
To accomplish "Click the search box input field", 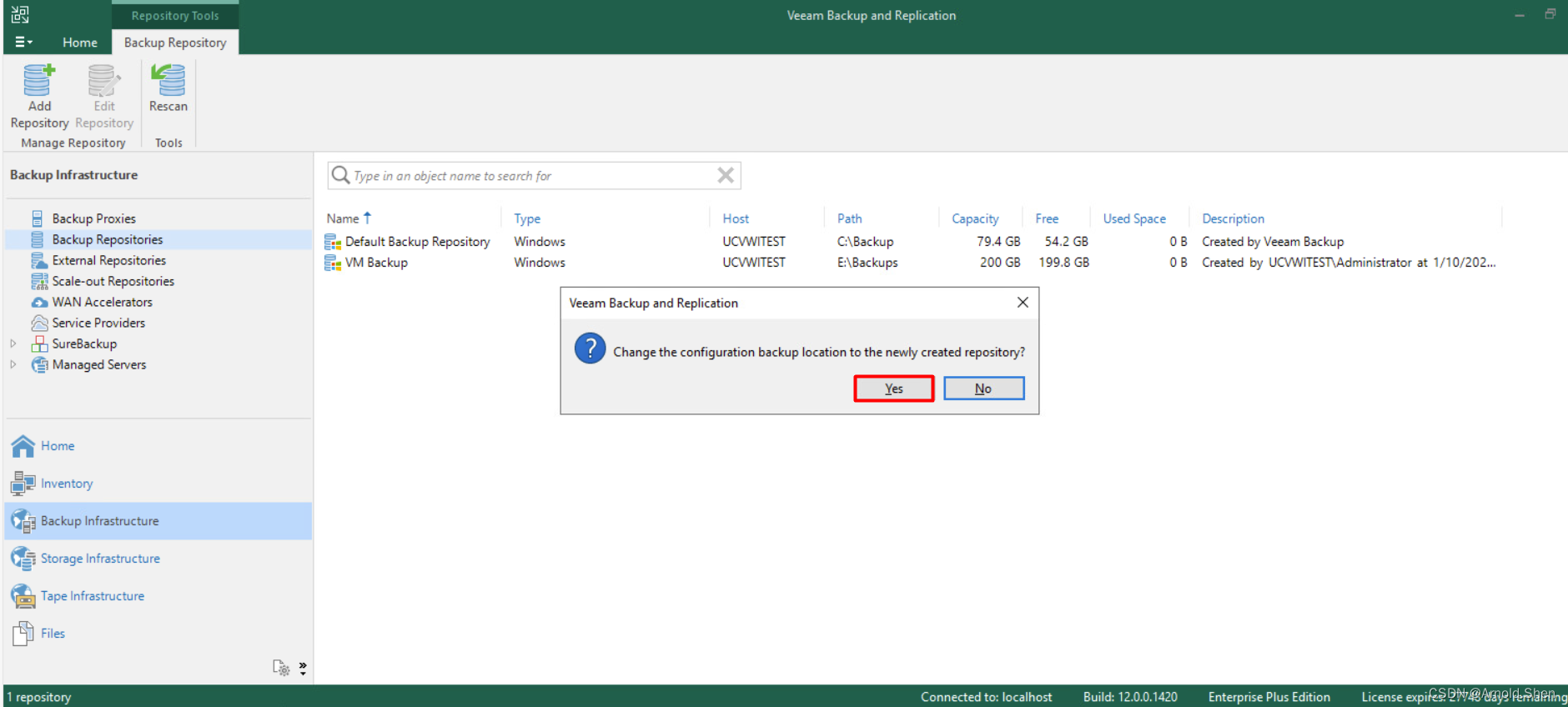I will tap(534, 176).
